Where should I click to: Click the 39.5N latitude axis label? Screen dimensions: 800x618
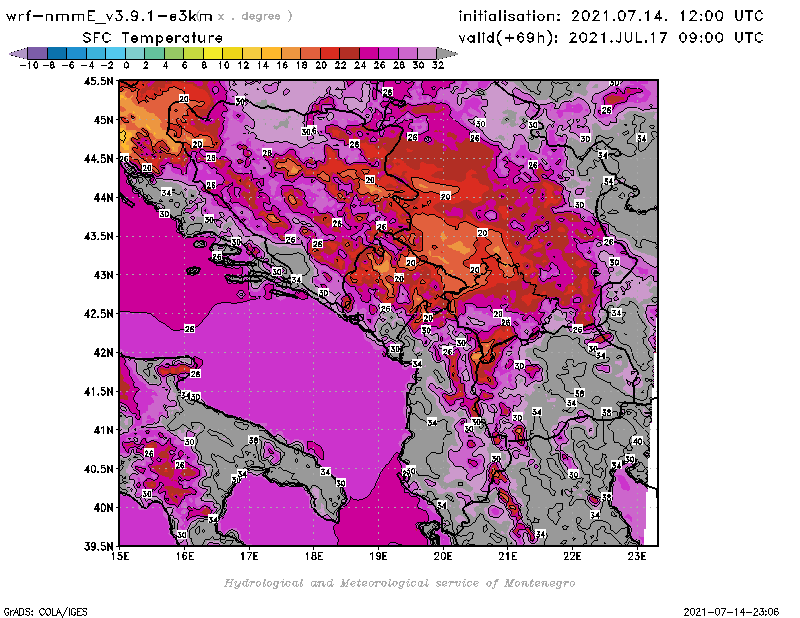pos(98,547)
